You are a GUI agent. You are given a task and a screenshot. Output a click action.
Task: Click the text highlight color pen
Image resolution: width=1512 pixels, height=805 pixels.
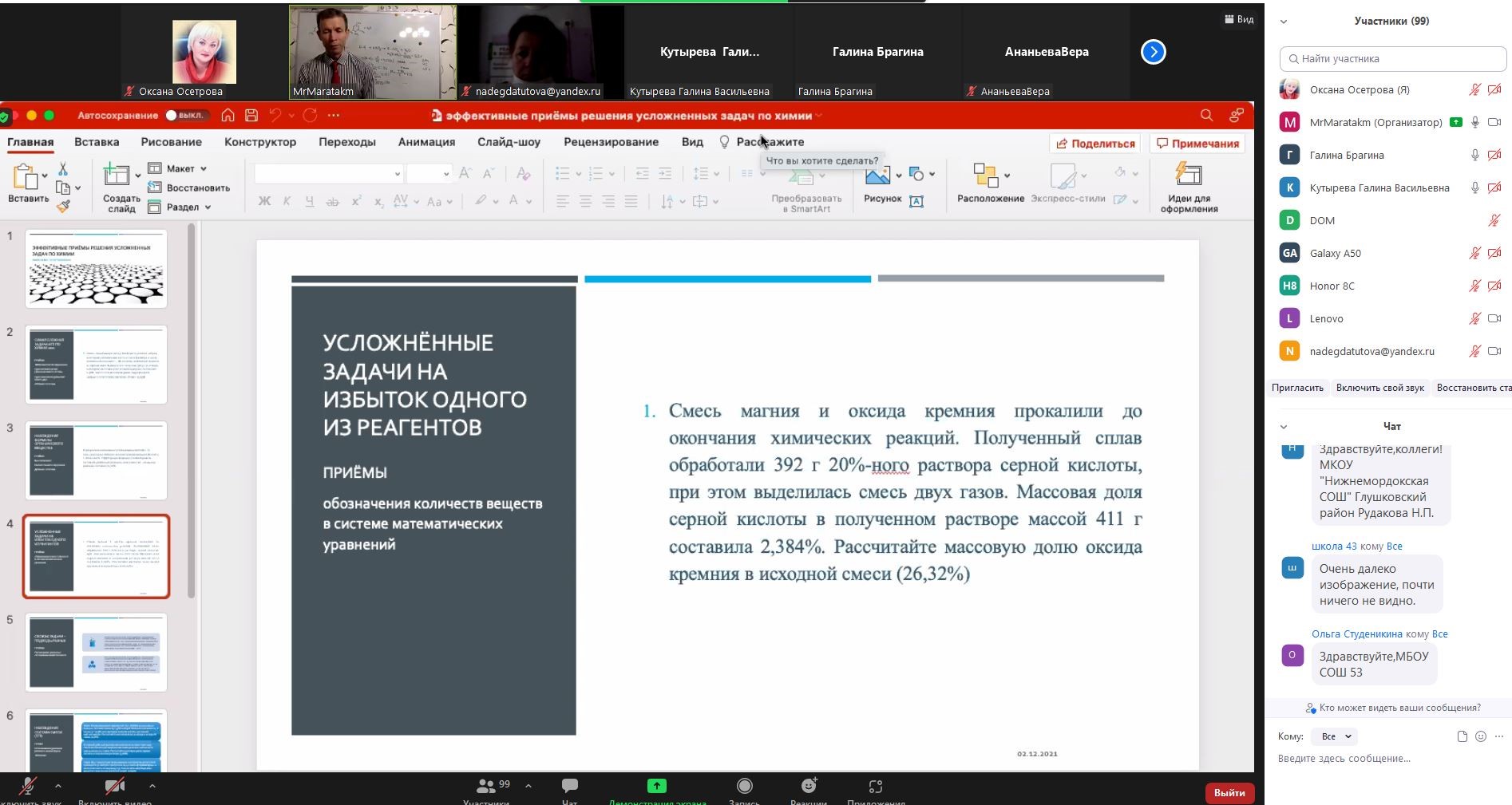coord(481,201)
